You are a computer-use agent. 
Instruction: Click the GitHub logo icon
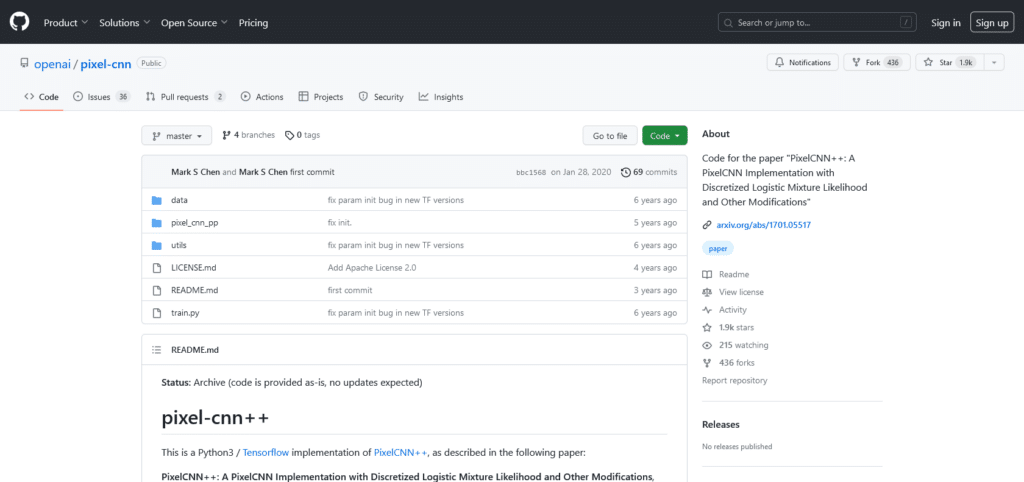coord(21,22)
